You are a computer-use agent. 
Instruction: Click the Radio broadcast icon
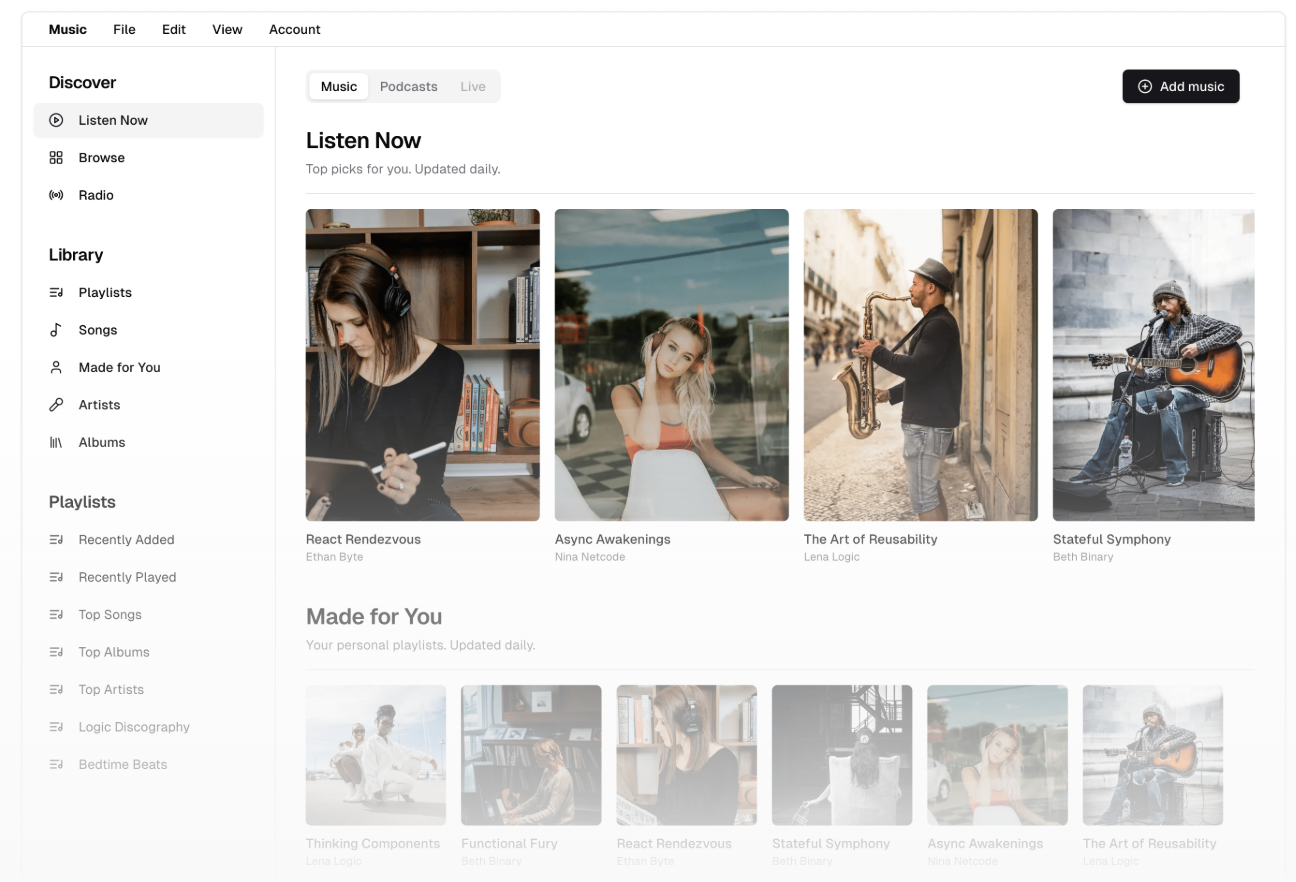56,195
